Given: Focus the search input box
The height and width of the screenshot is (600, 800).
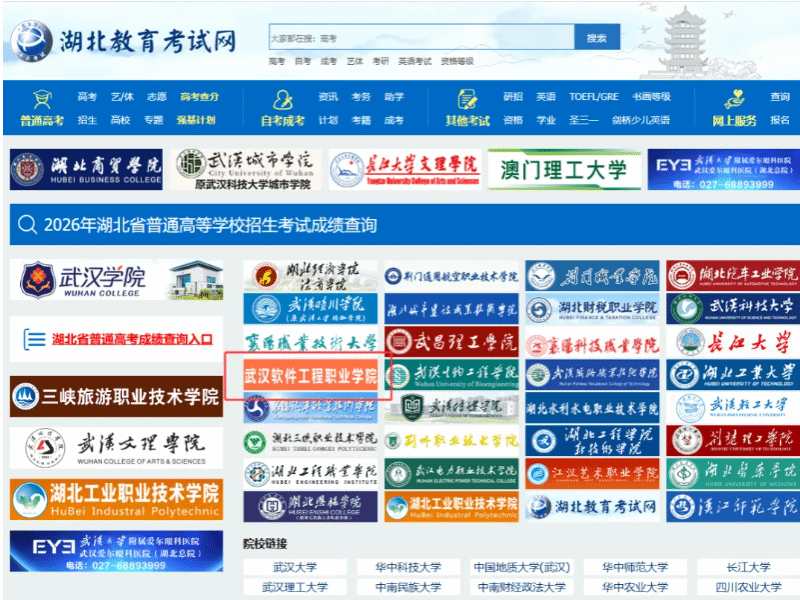Looking at the screenshot, I should tap(421, 37).
